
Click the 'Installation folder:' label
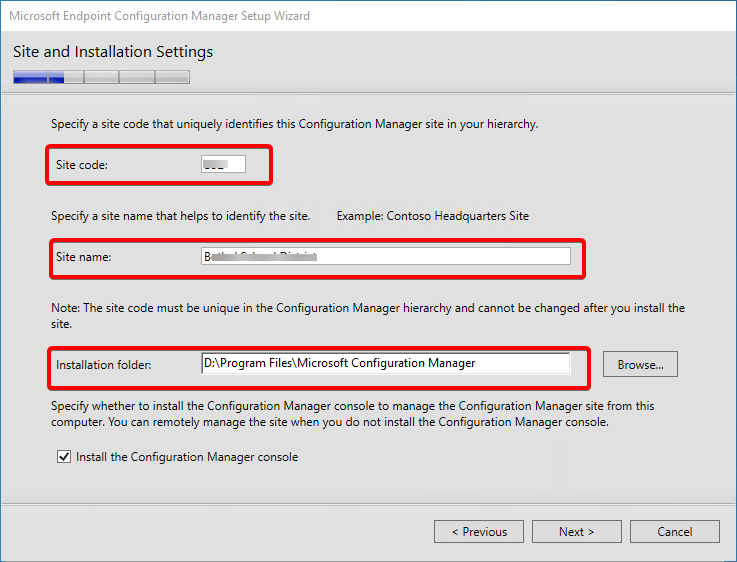[103, 365]
